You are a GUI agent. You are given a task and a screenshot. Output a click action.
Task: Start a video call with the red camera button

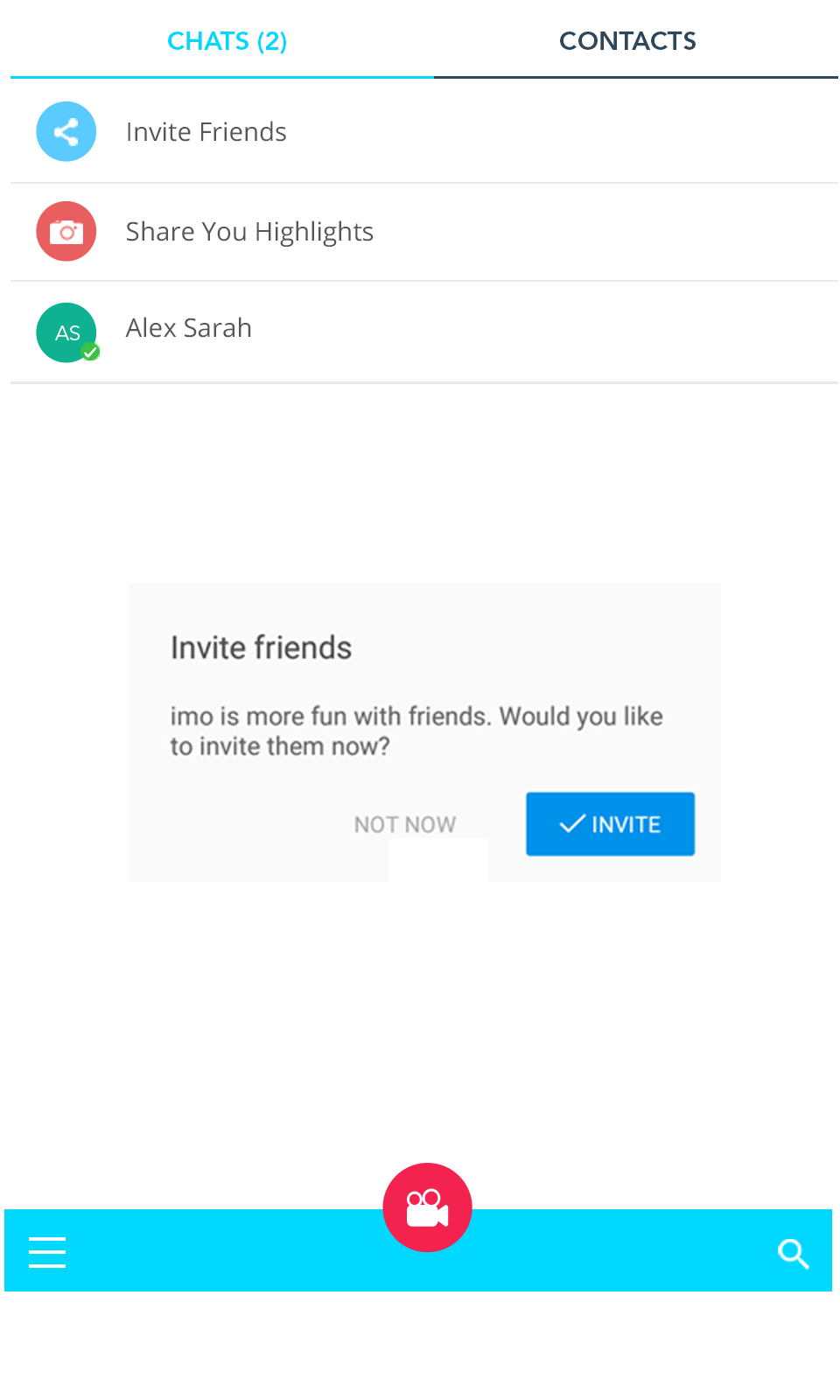pos(427,1207)
